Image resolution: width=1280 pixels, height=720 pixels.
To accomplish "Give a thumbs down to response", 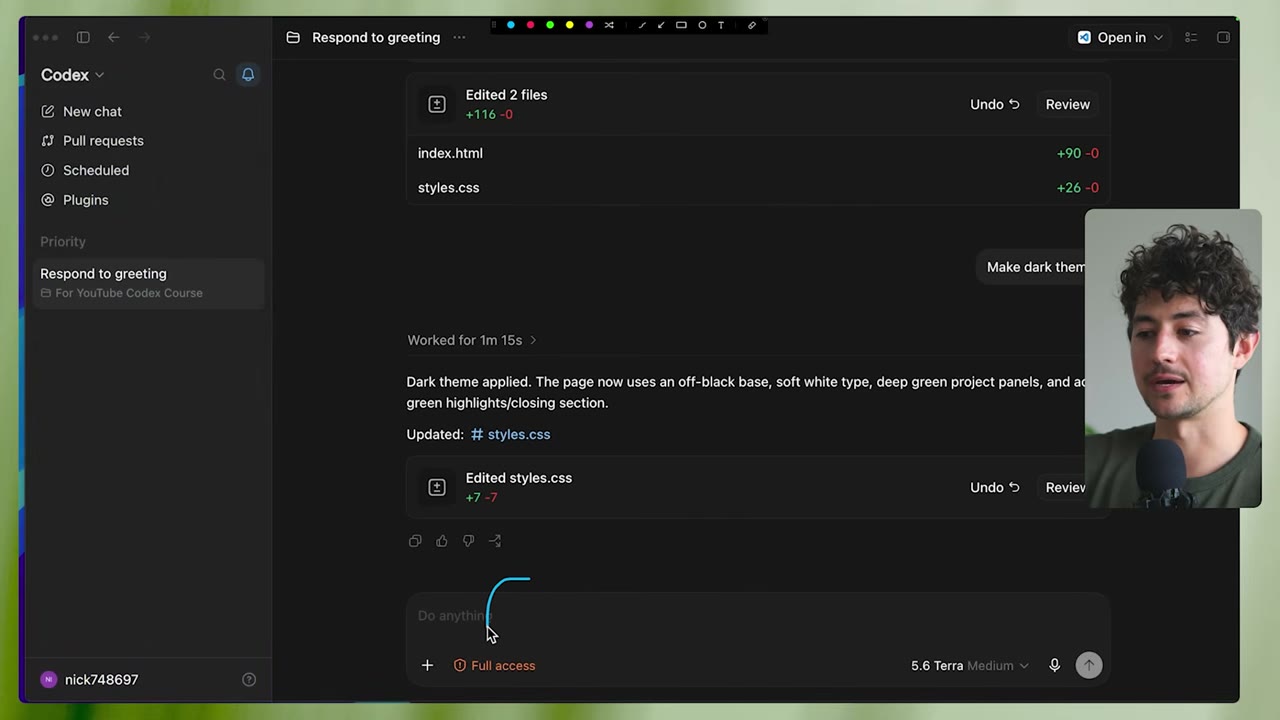I will coord(468,541).
